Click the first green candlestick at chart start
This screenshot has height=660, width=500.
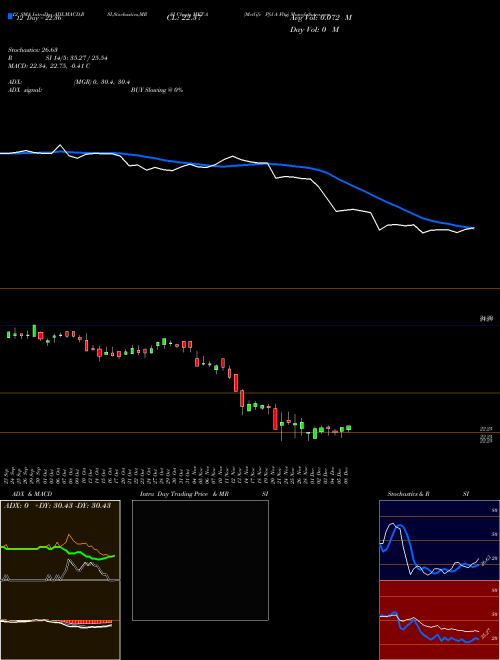tap(8, 335)
